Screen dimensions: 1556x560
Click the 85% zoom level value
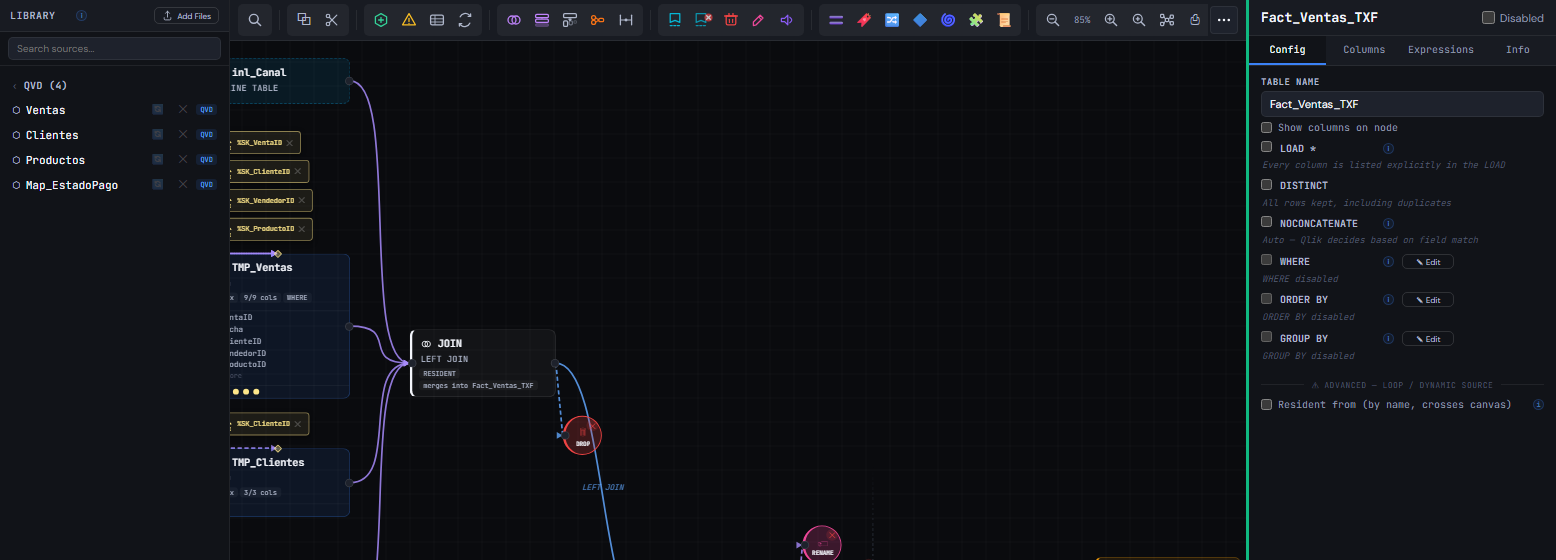[x=1082, y=20]
